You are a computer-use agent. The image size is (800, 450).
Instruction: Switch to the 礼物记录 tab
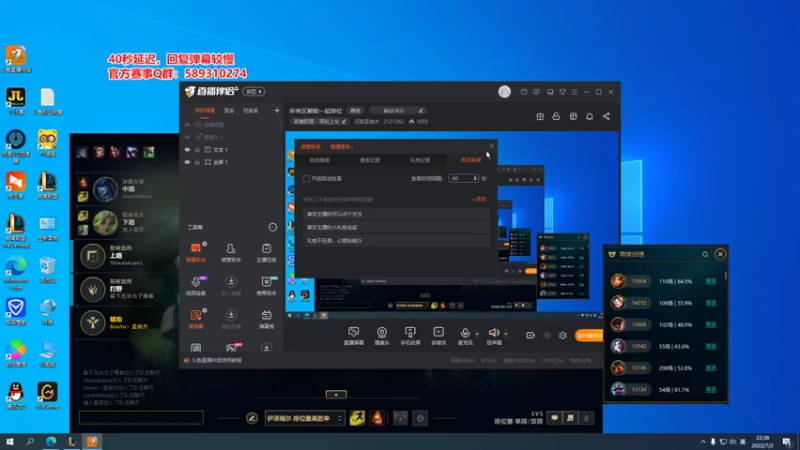point(420,160)
